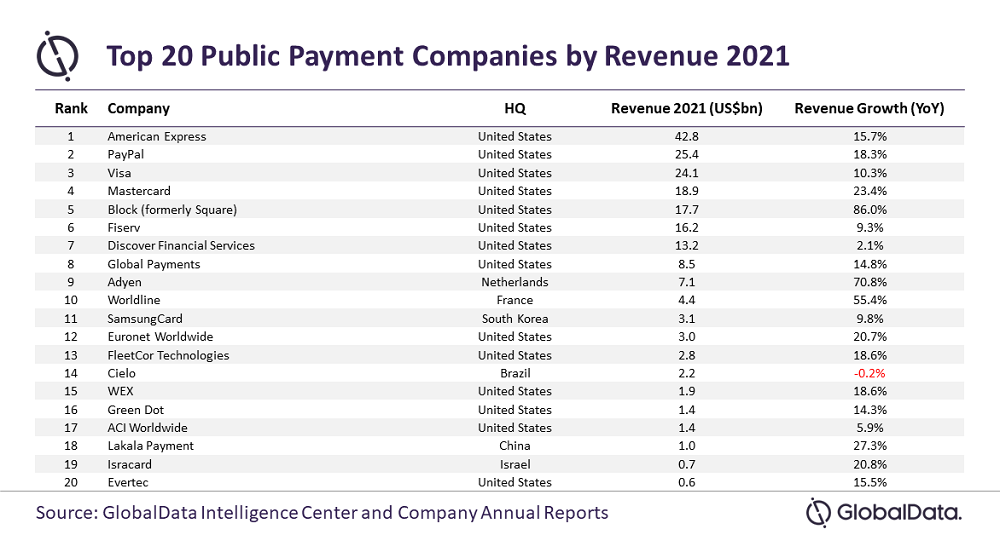The width and height of the screenshot is (1000, 535).
Task: Select the 'Isracard' company cell
Action: 129,464
